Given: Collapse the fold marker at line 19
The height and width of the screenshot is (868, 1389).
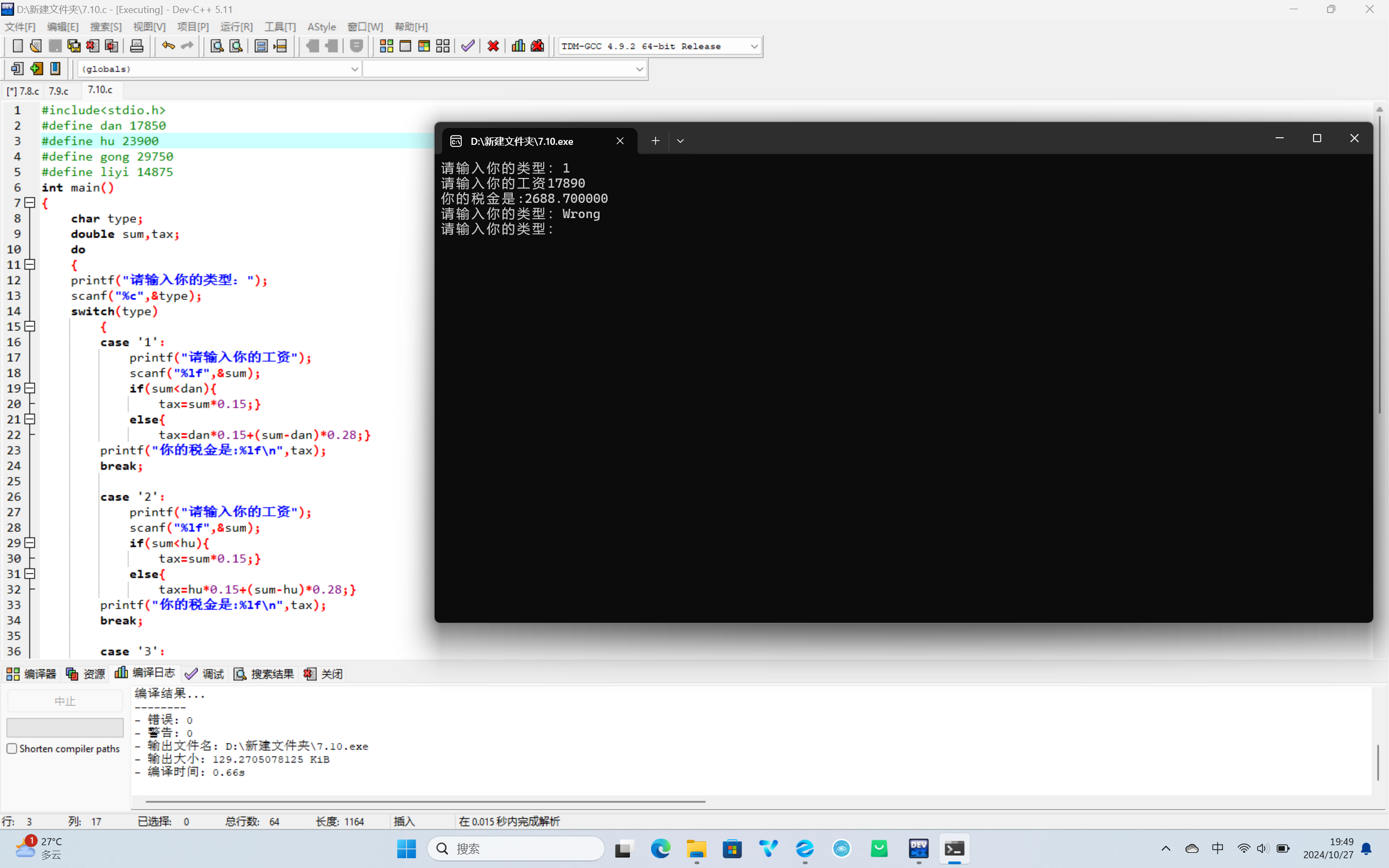Looking at the screenshot, I should tap(30, 388).
